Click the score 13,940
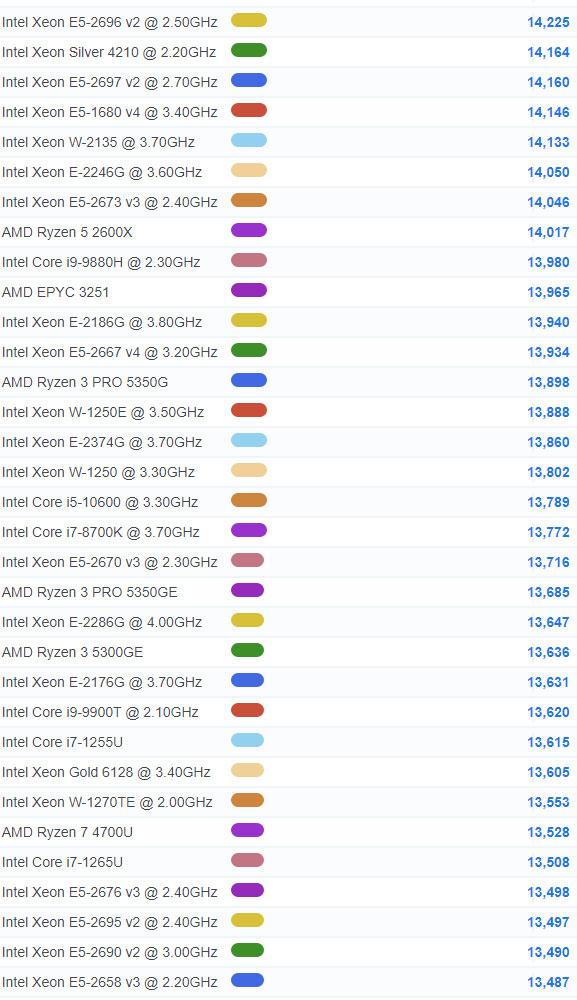This screenshot has width=577, height=1000. point(548,322)
